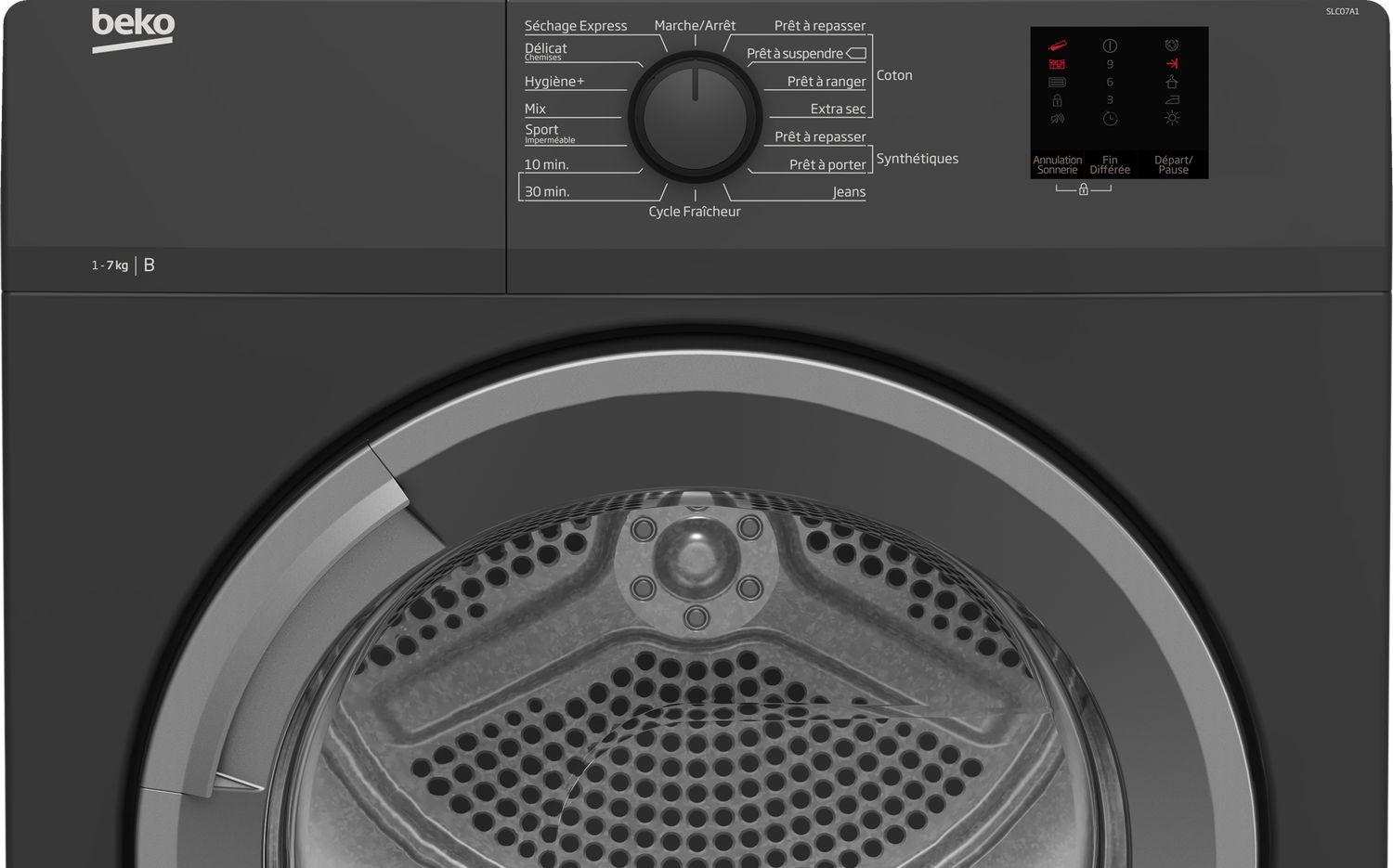The height and width of the screenshot is (868, 1393).
Task: Tap the child lock padlock icon on display
Action: tap(1057, 100)
